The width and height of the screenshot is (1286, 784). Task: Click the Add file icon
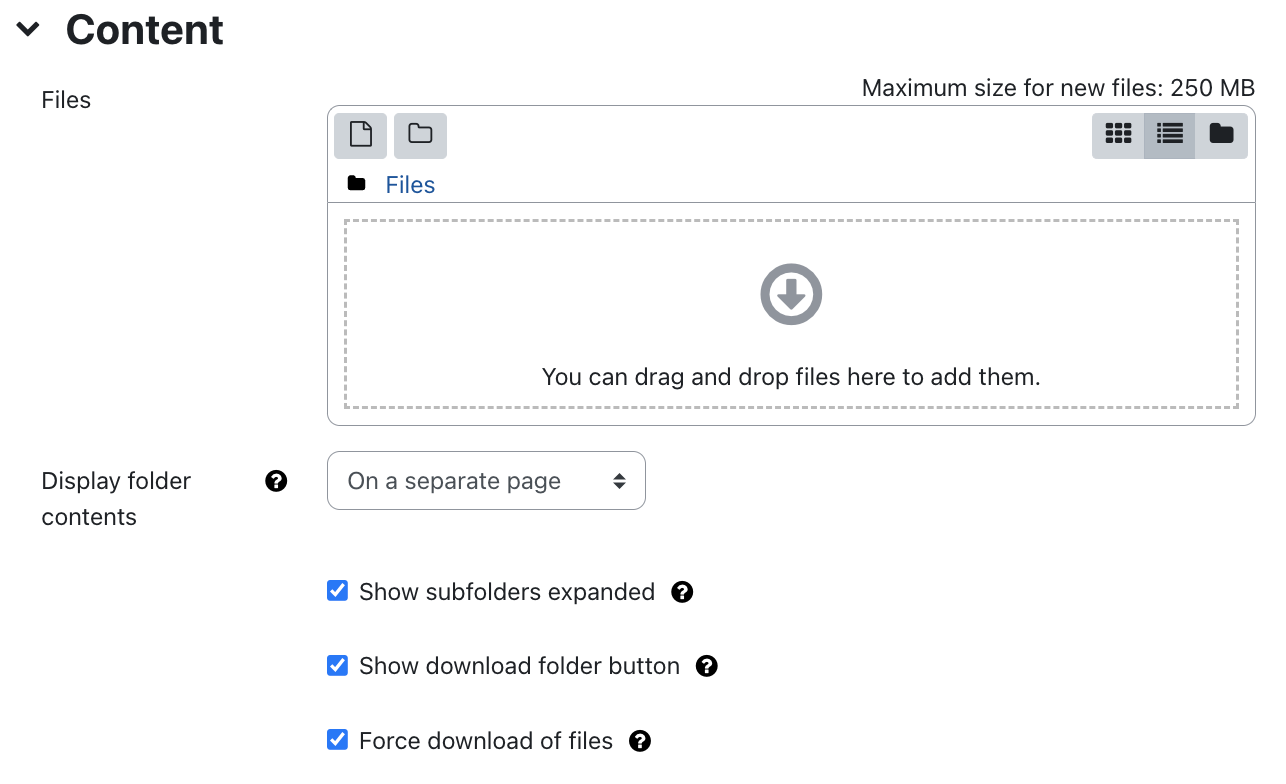[x=360, y=135]
